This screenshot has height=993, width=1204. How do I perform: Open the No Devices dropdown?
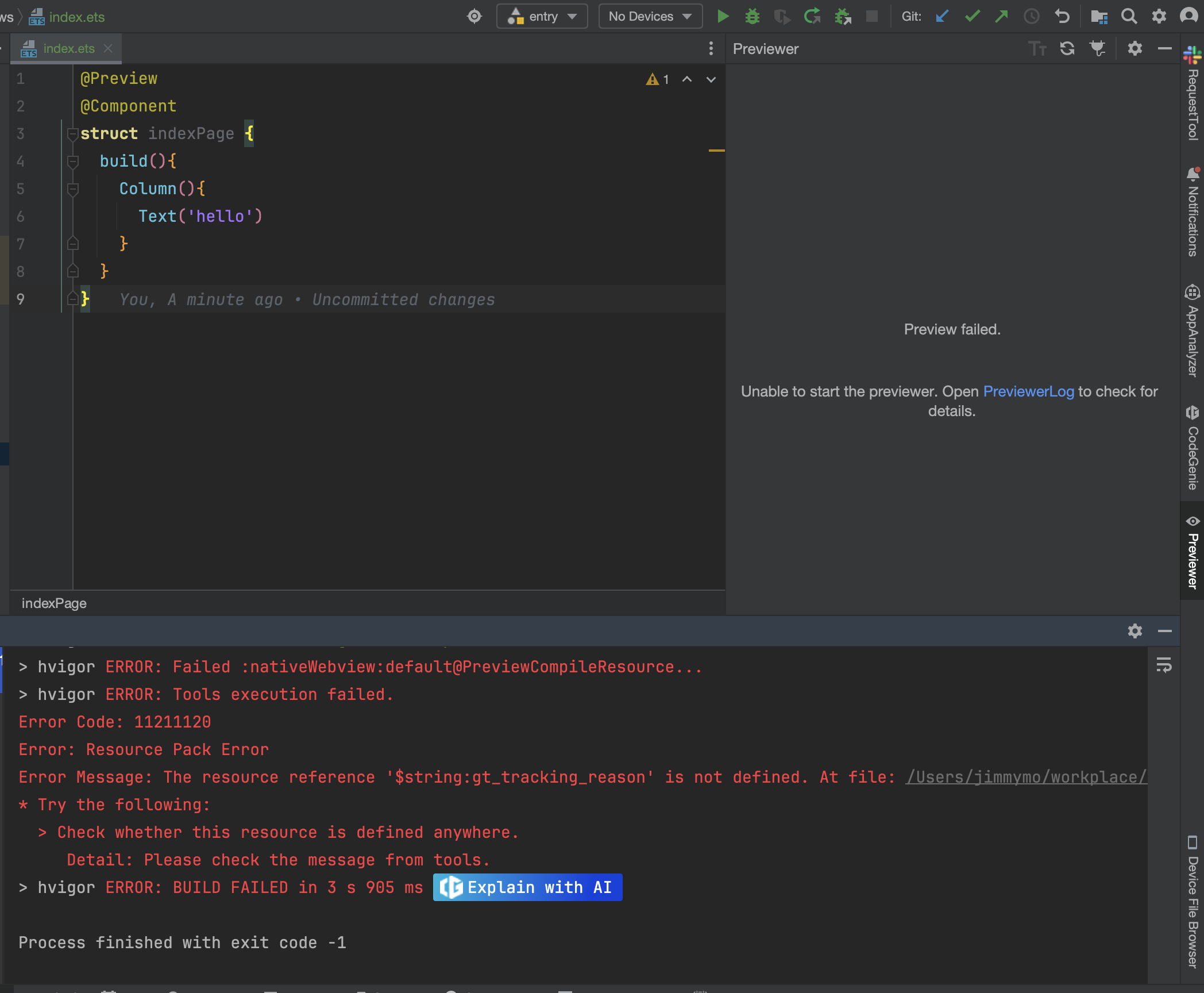(x=650, y=16)
